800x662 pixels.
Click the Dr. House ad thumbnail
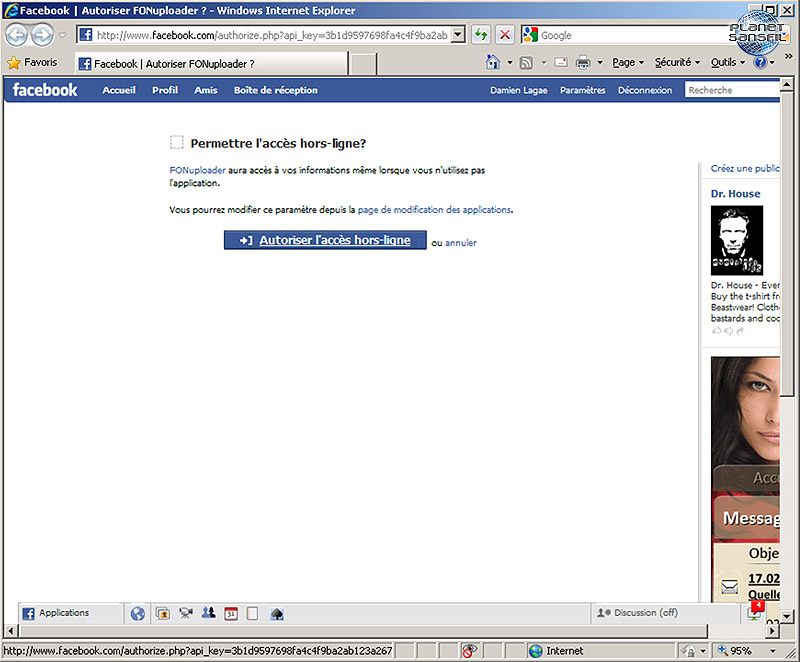tap(737, 240)
